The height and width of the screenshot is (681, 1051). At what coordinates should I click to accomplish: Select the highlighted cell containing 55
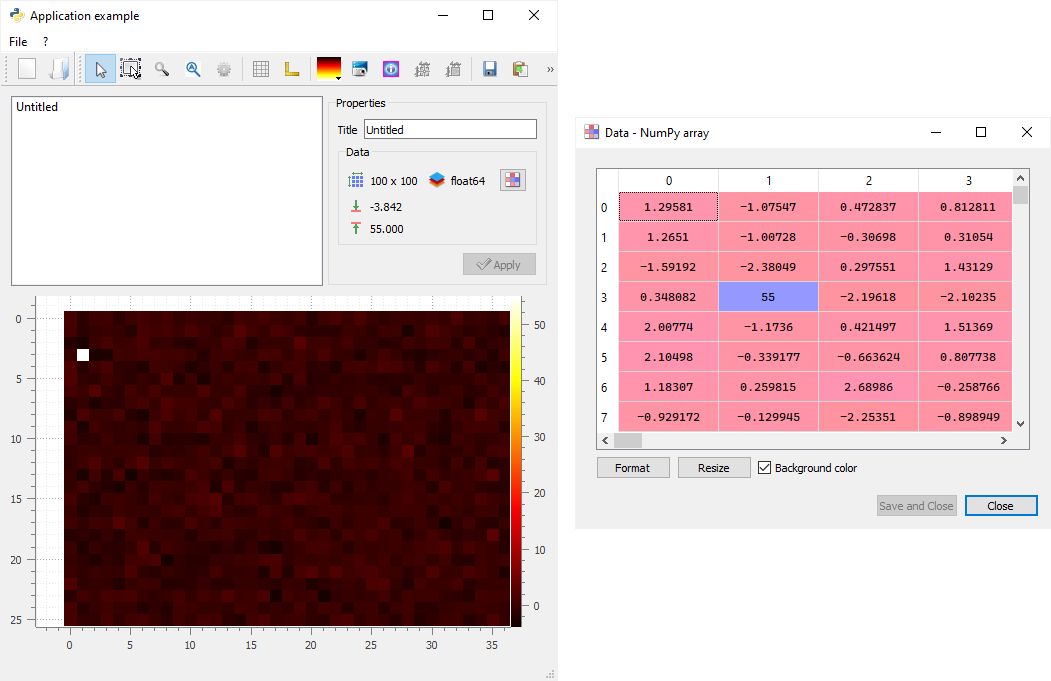click(x=768, y=297)
